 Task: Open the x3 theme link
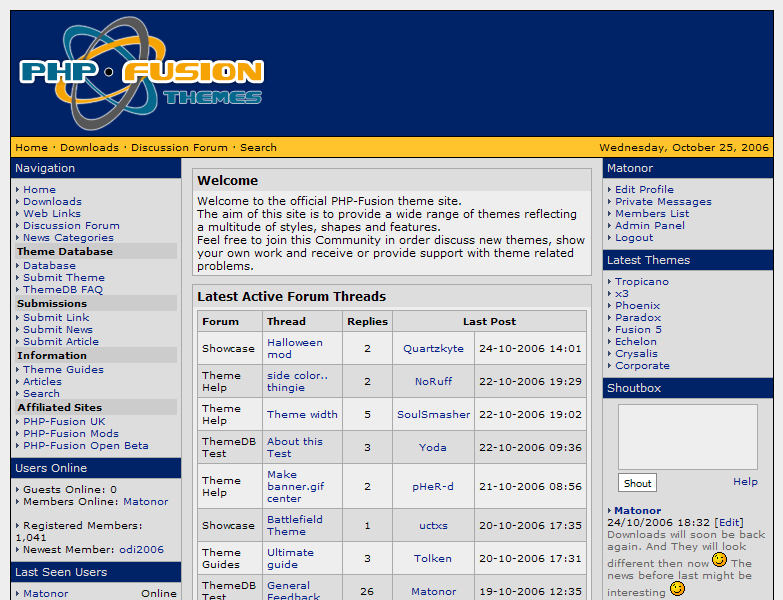[622, 294]
